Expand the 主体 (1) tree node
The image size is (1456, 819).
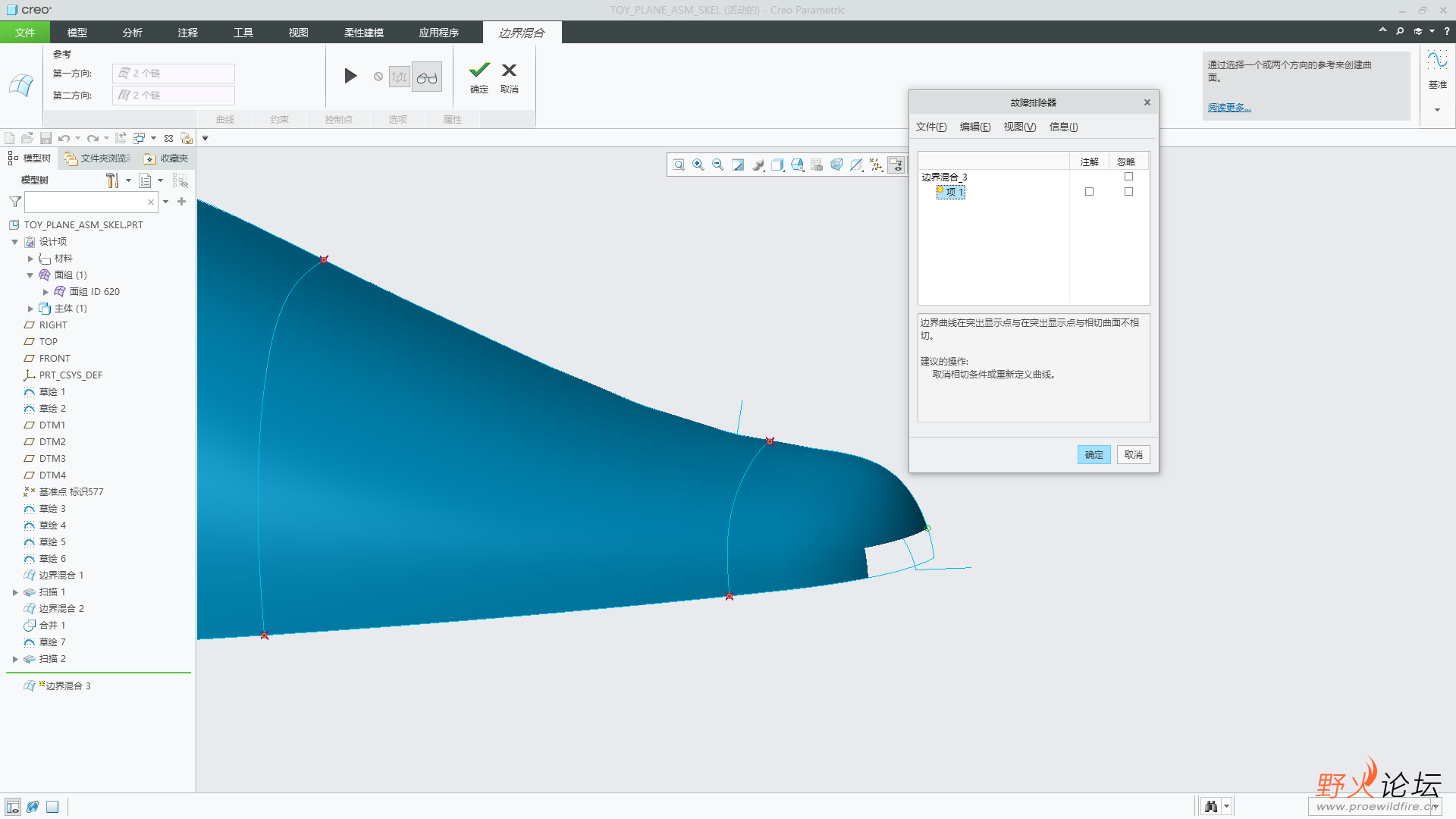(30, 309)
